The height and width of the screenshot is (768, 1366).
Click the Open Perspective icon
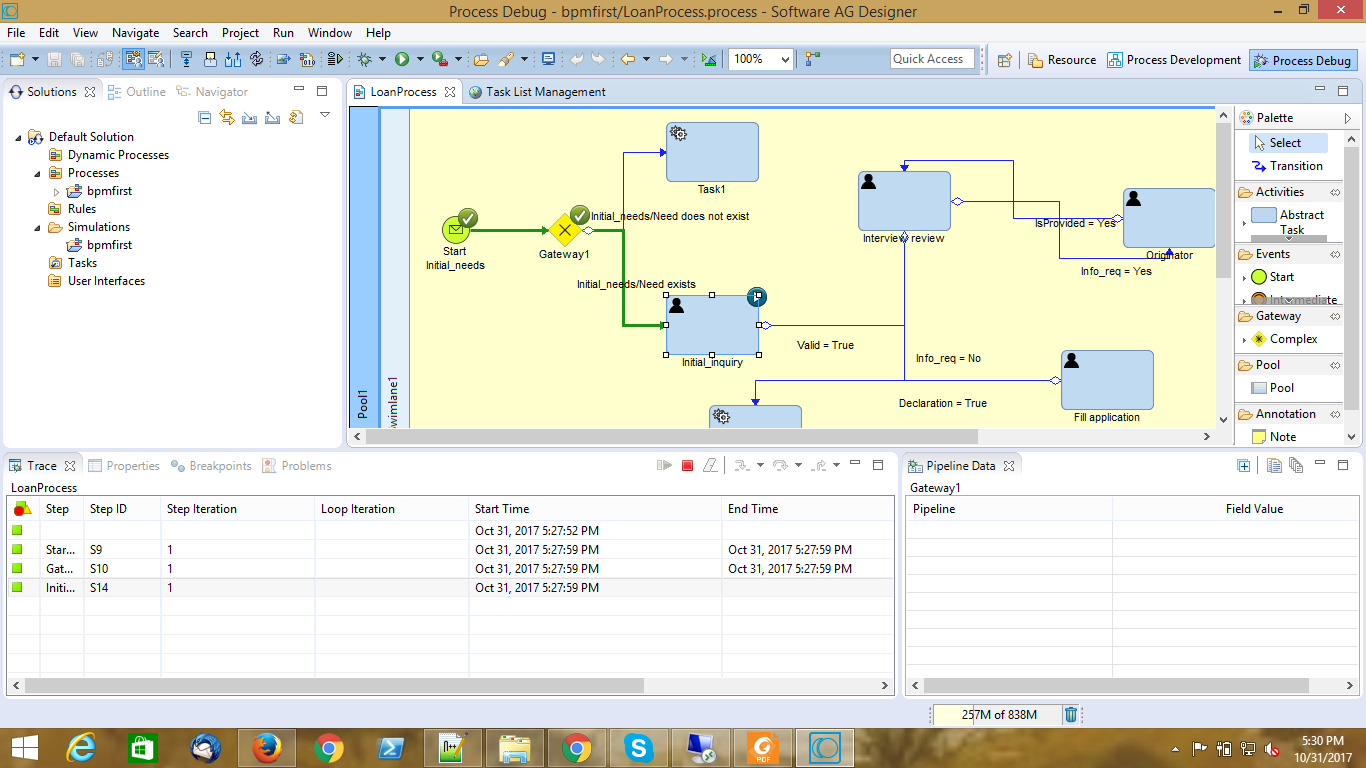[x=1004, y=60]
